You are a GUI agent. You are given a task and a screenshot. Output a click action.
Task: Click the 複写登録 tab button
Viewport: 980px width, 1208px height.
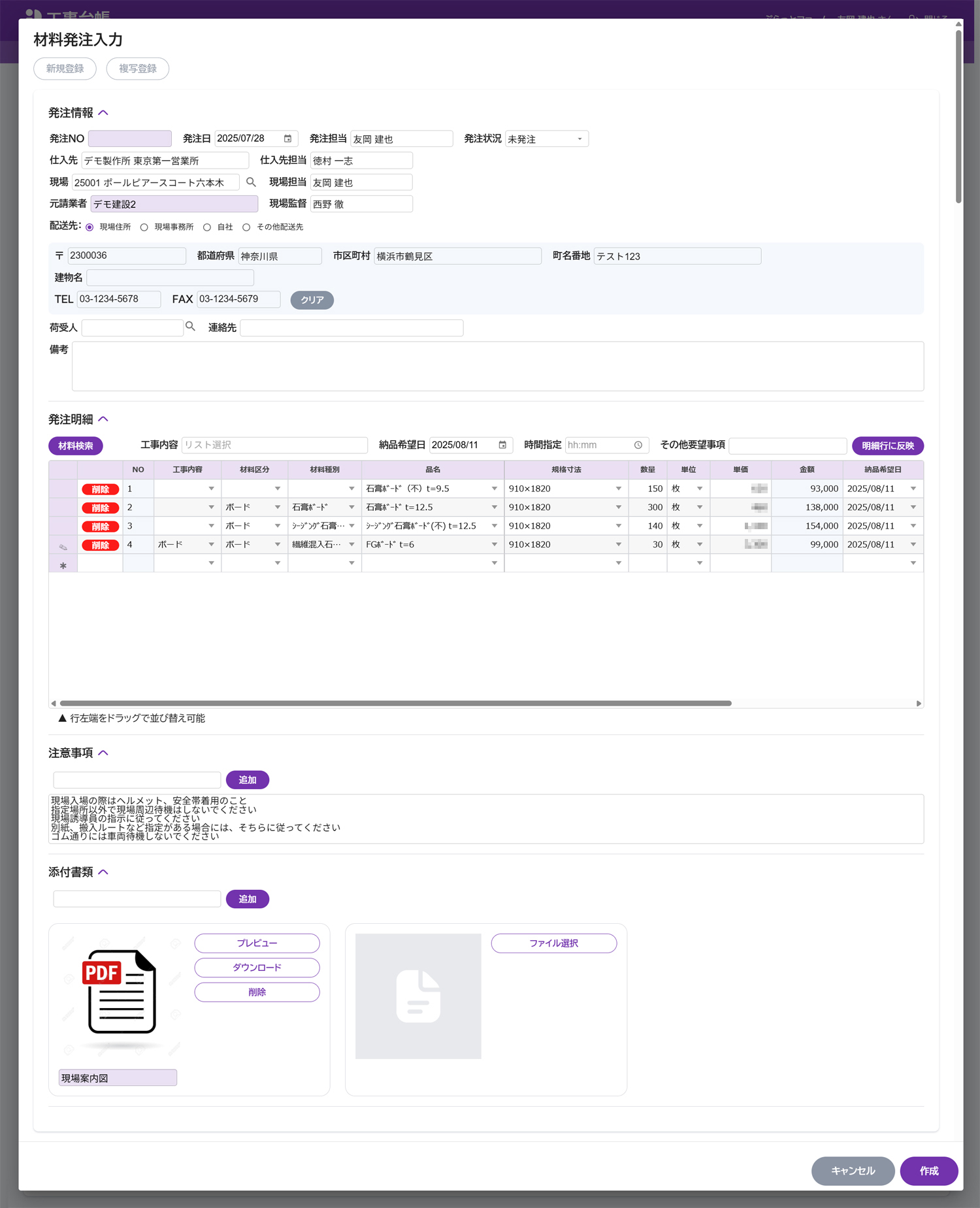[x=138, y=69]
